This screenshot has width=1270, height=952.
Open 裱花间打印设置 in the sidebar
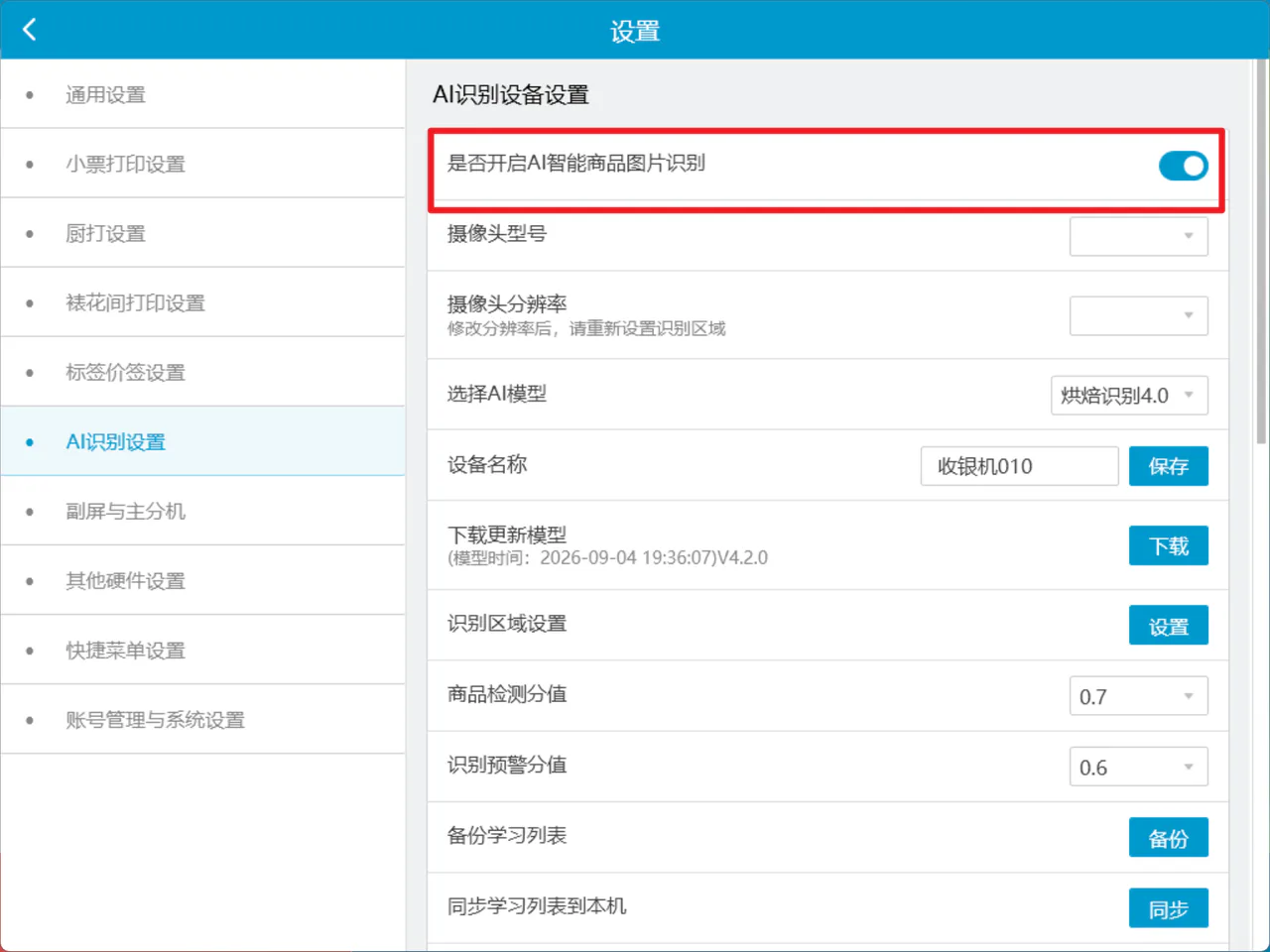202,302
